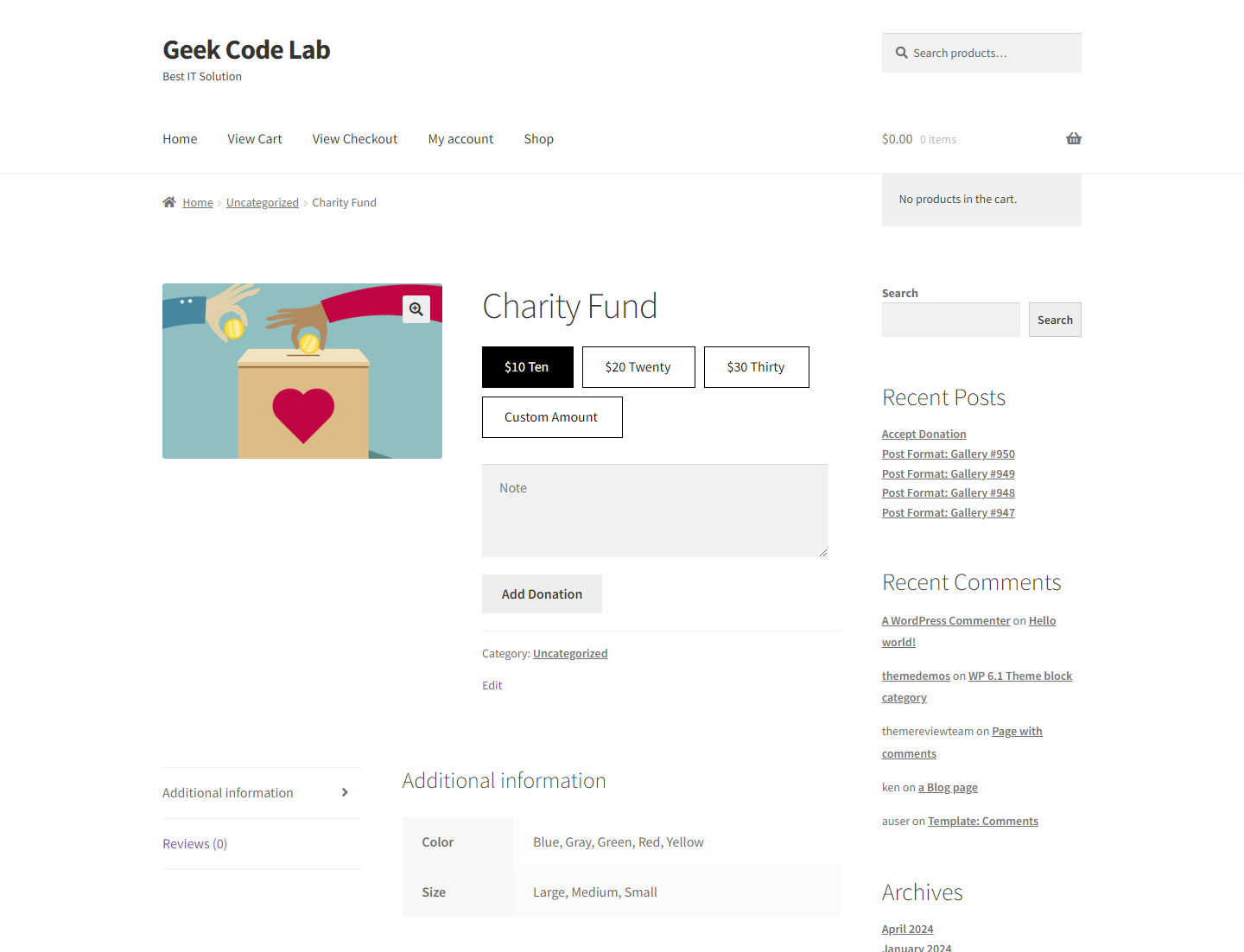Click into the Note text area
Screen dimensions: 1244x952
[655, 511]
